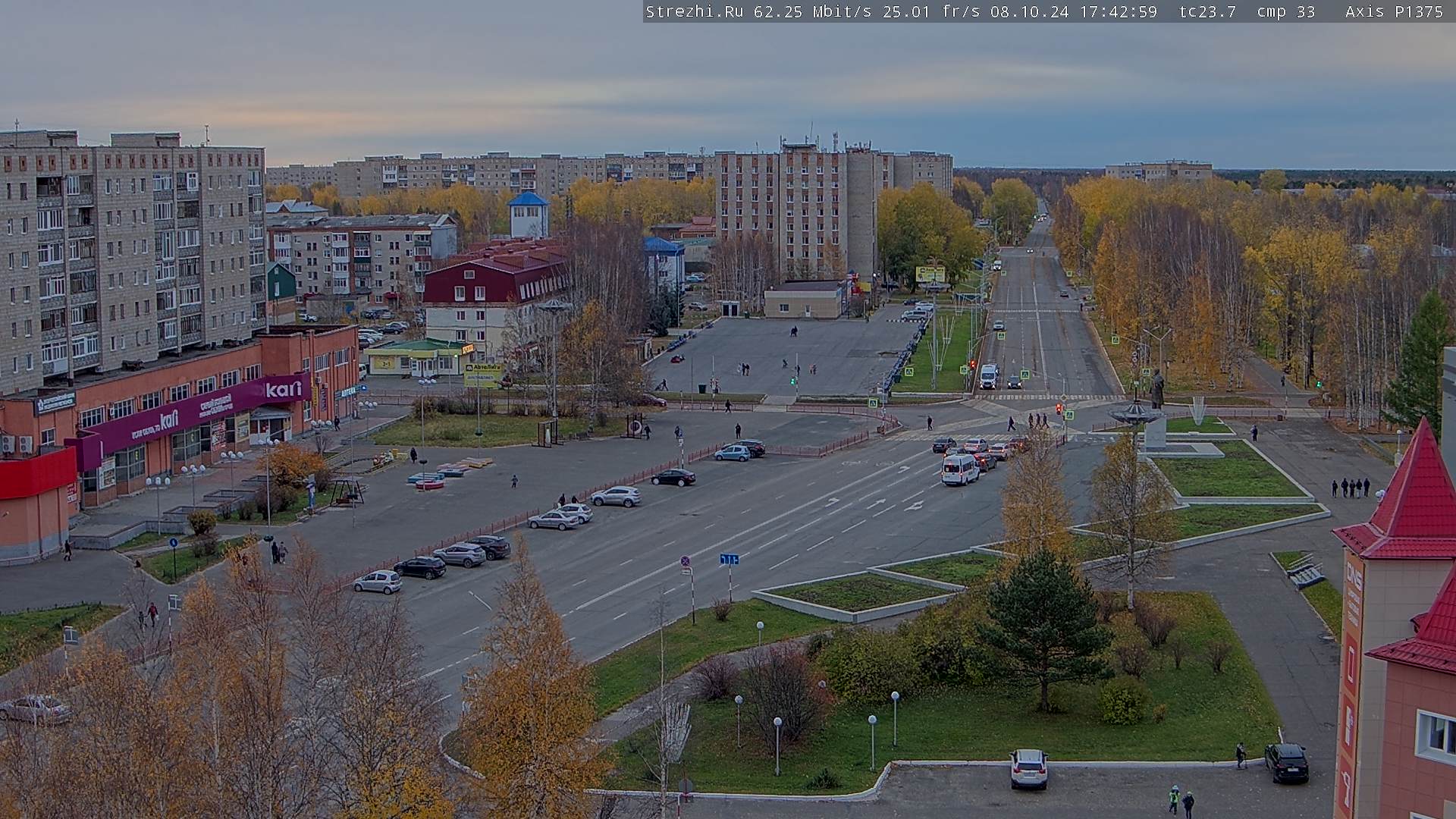
Task: Click the 25.01 fr/s frame rate value
Action: click(x=931, y=11)
